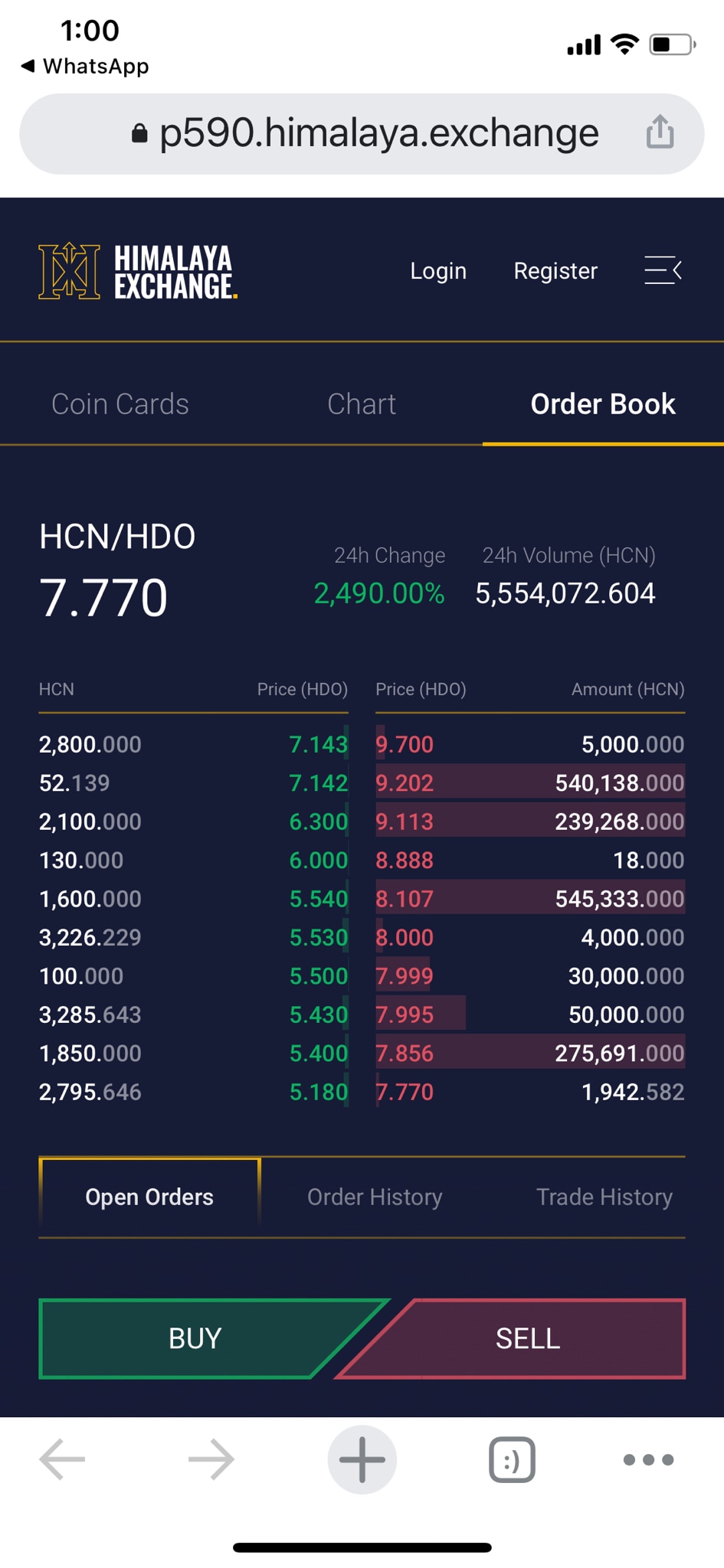The height and width of the screenshot is (1568, 724).
Task: Open a new tab with plus button
Action: pos(362,1459)
